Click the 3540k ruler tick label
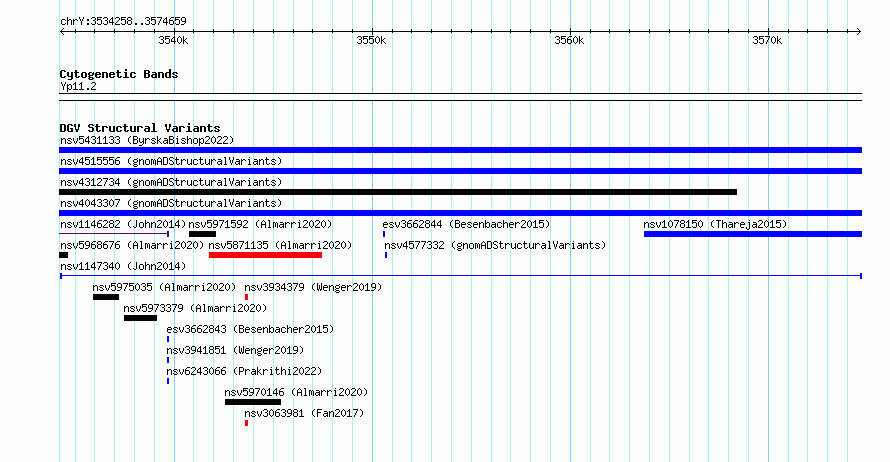The height and width of the screenshot is (462, 890). pyautogui.click(x=173, y=40)
